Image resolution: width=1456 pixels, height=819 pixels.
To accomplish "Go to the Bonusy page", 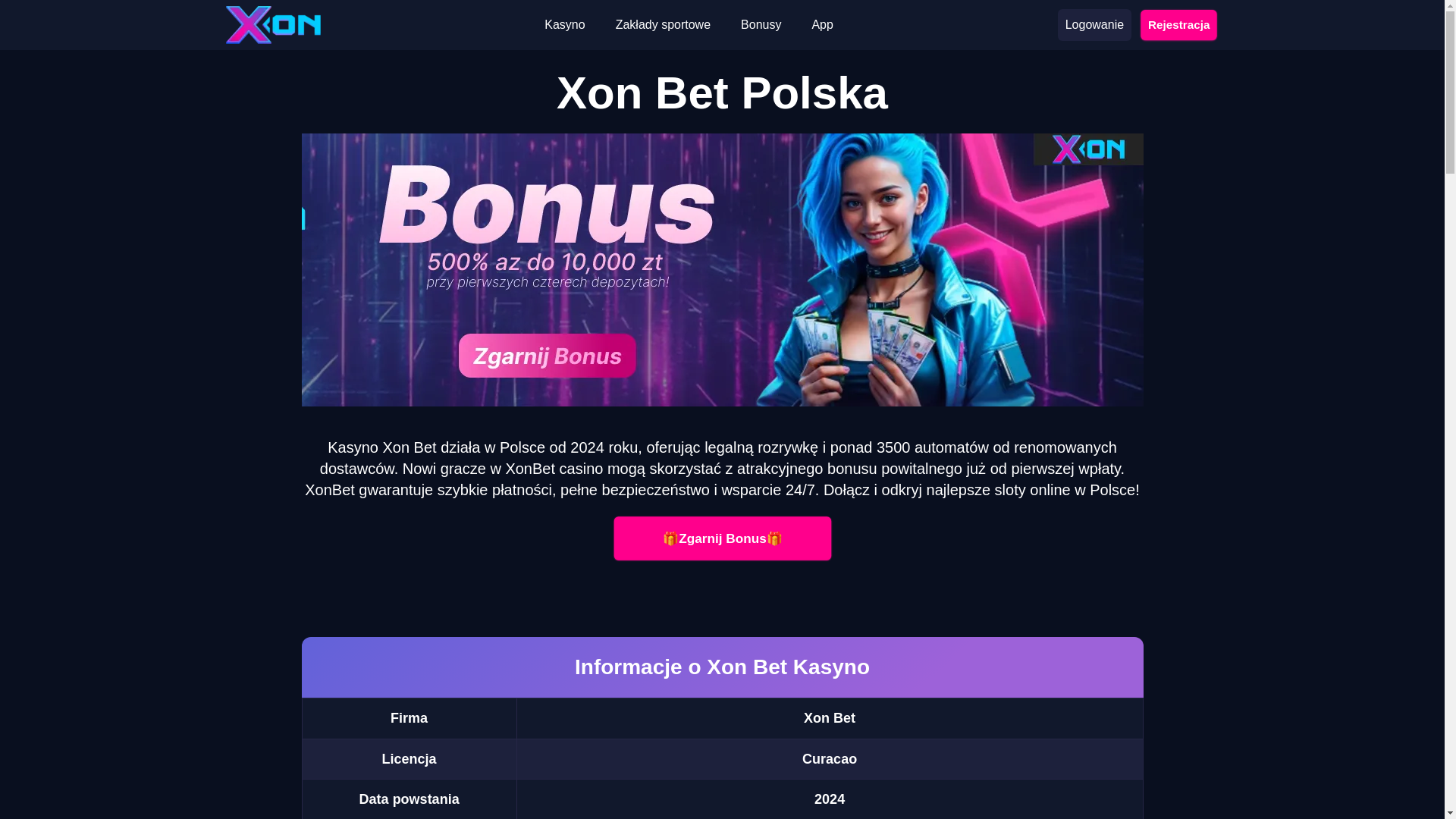I will coord(761,25).
